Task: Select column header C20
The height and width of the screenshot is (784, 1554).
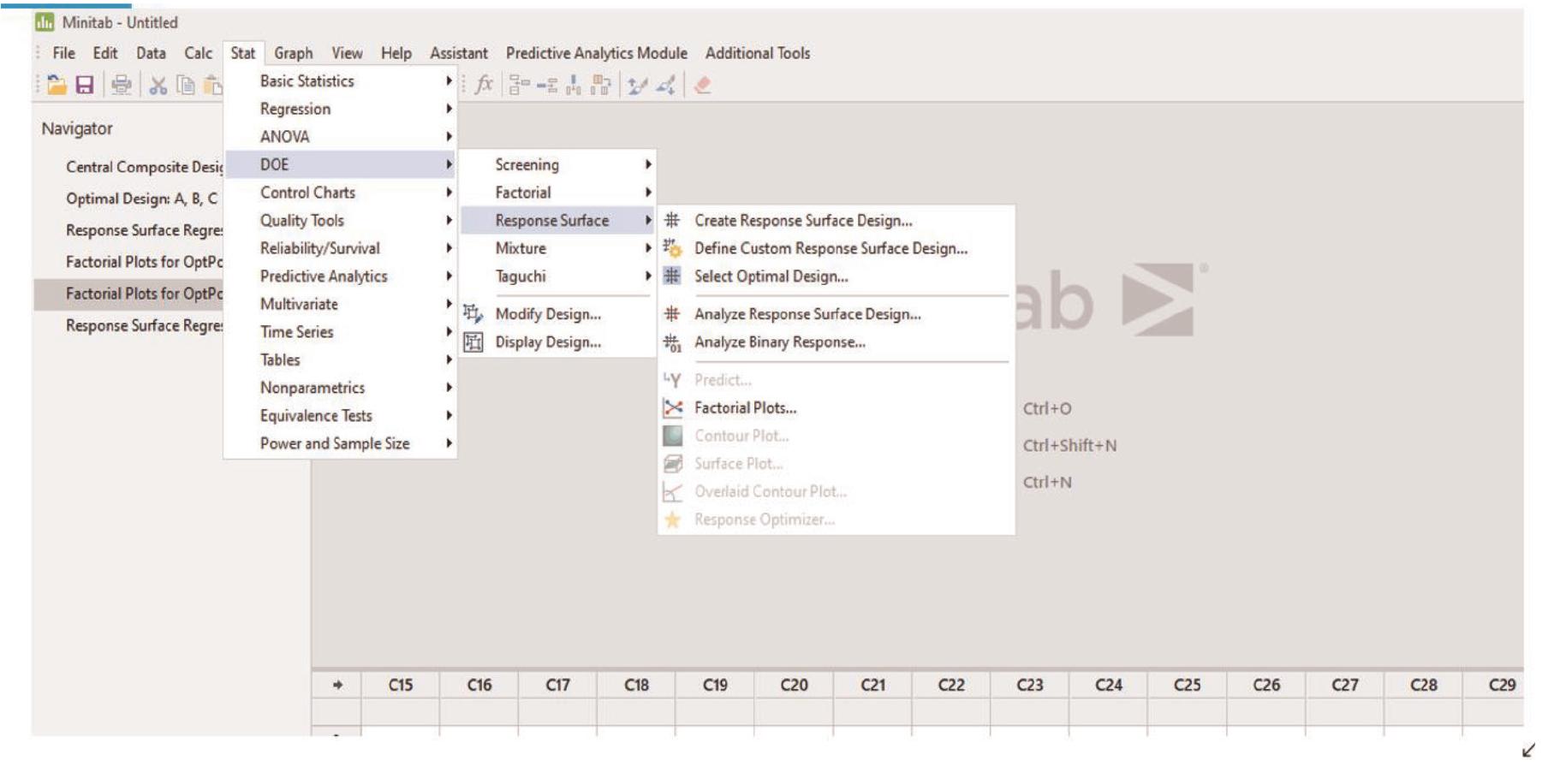Action: [x=794, y=685]
